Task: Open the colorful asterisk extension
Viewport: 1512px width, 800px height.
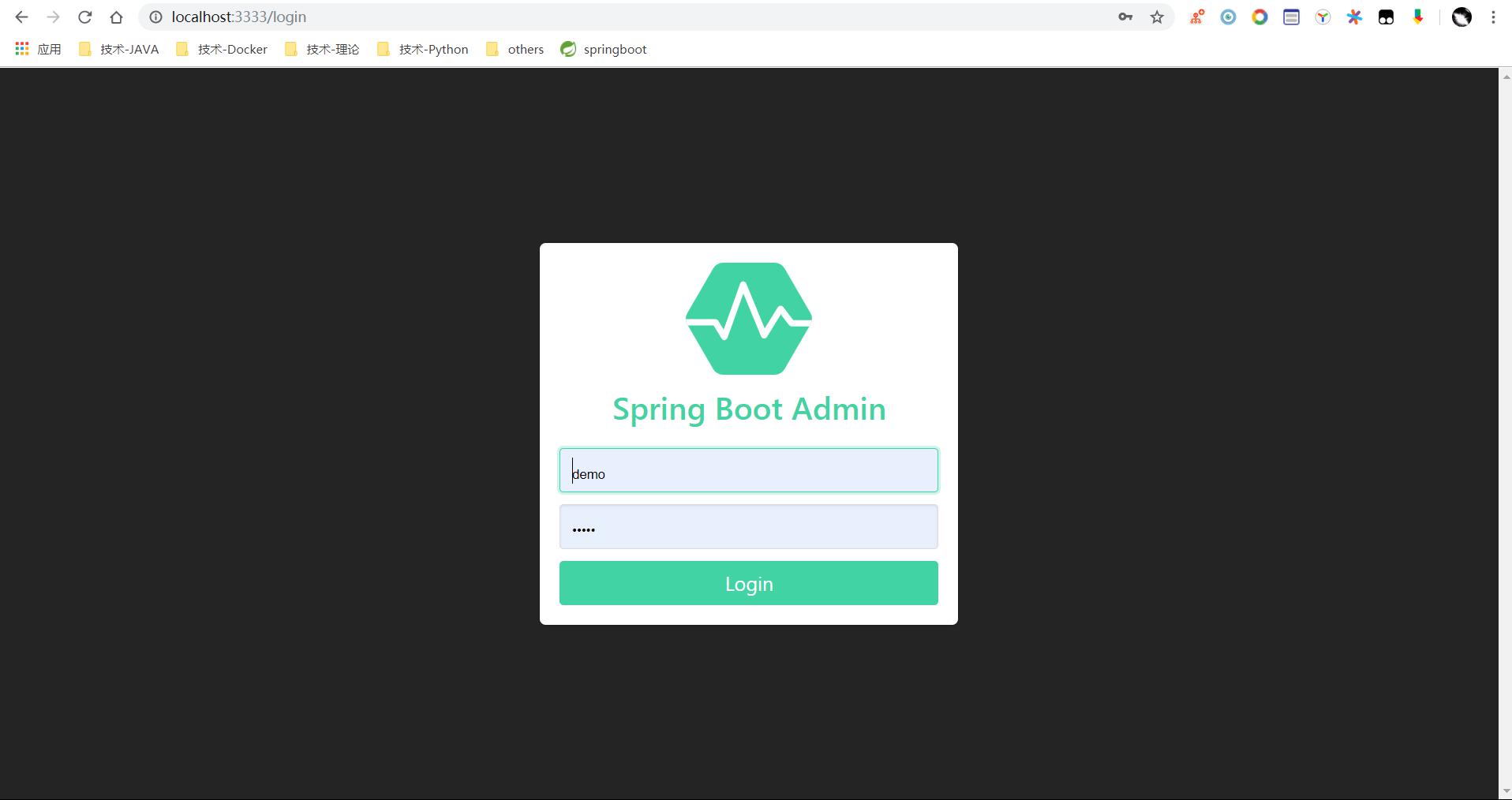Action: click(1354, 17)
